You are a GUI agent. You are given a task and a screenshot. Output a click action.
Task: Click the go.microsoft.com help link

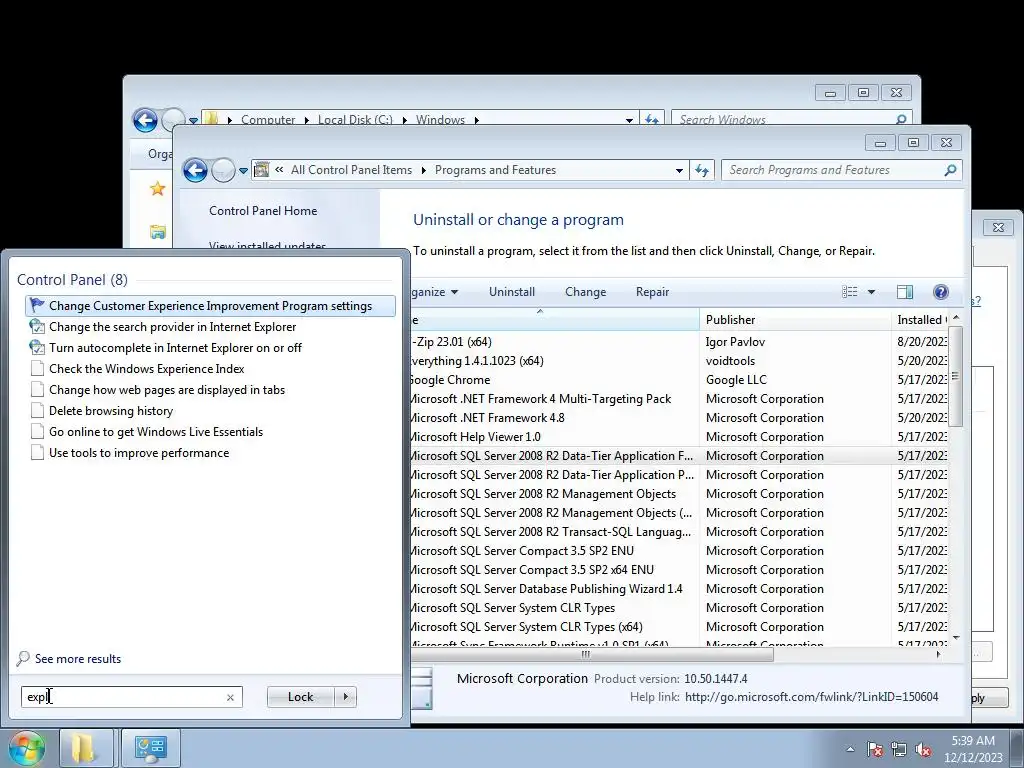pos(811,697)
